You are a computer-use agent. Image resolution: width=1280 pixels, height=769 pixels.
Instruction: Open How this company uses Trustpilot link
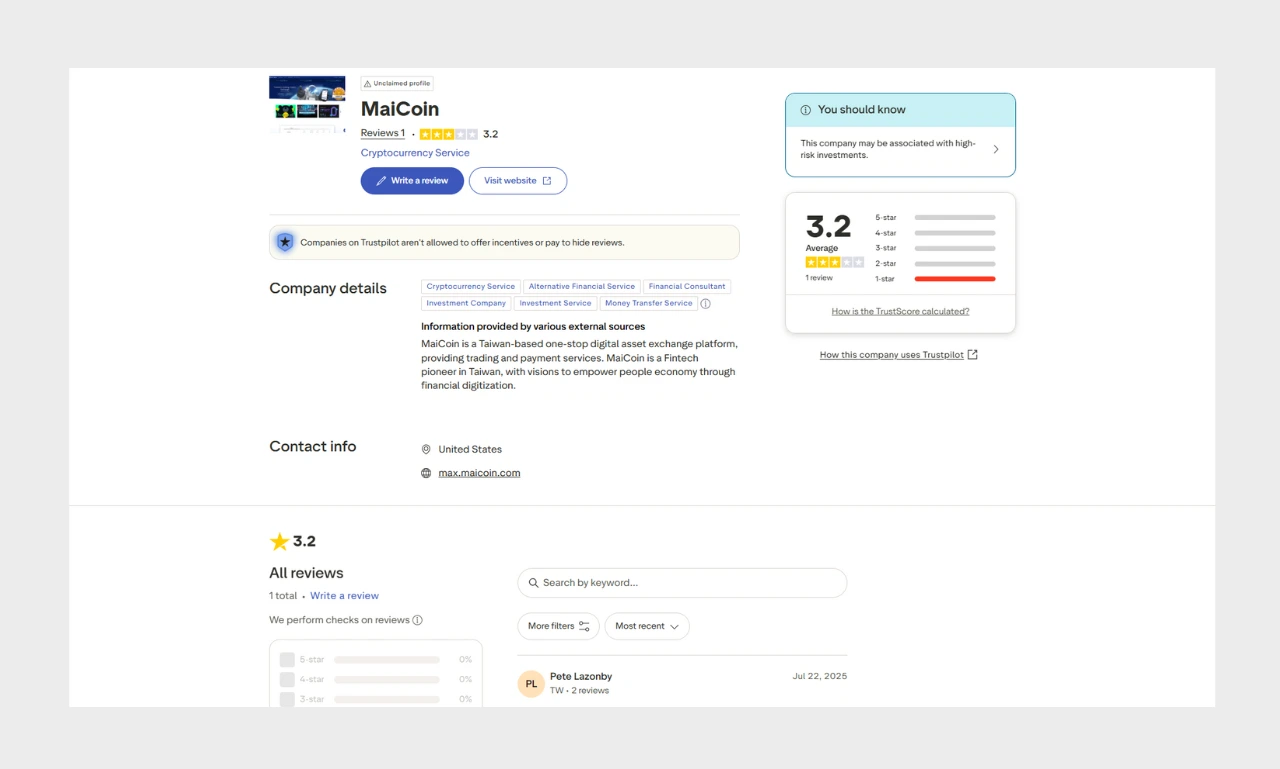pyautogui.click(x=892, y=355)
